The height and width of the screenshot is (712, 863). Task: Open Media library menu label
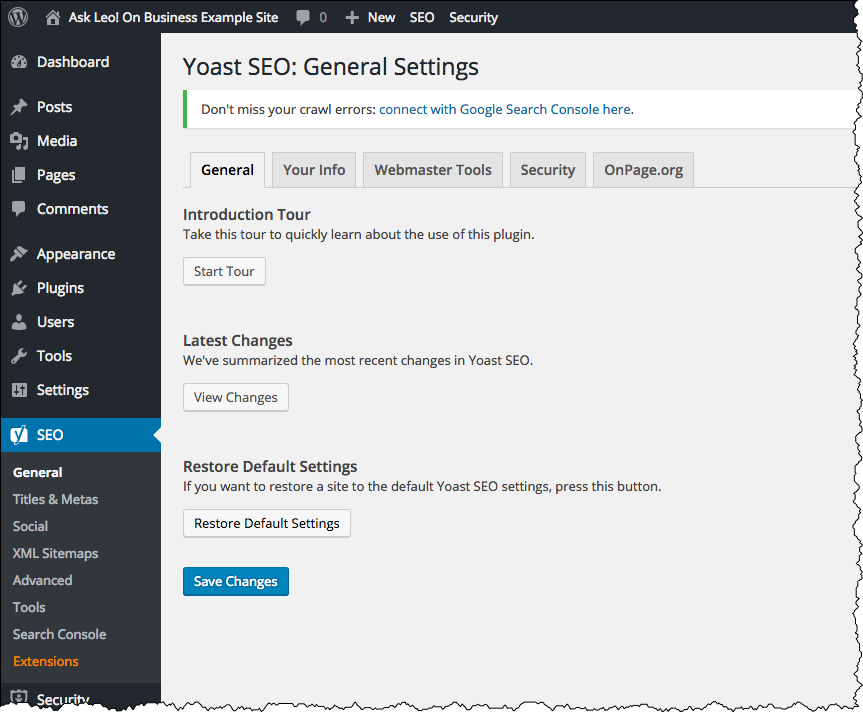coord(57,141)
